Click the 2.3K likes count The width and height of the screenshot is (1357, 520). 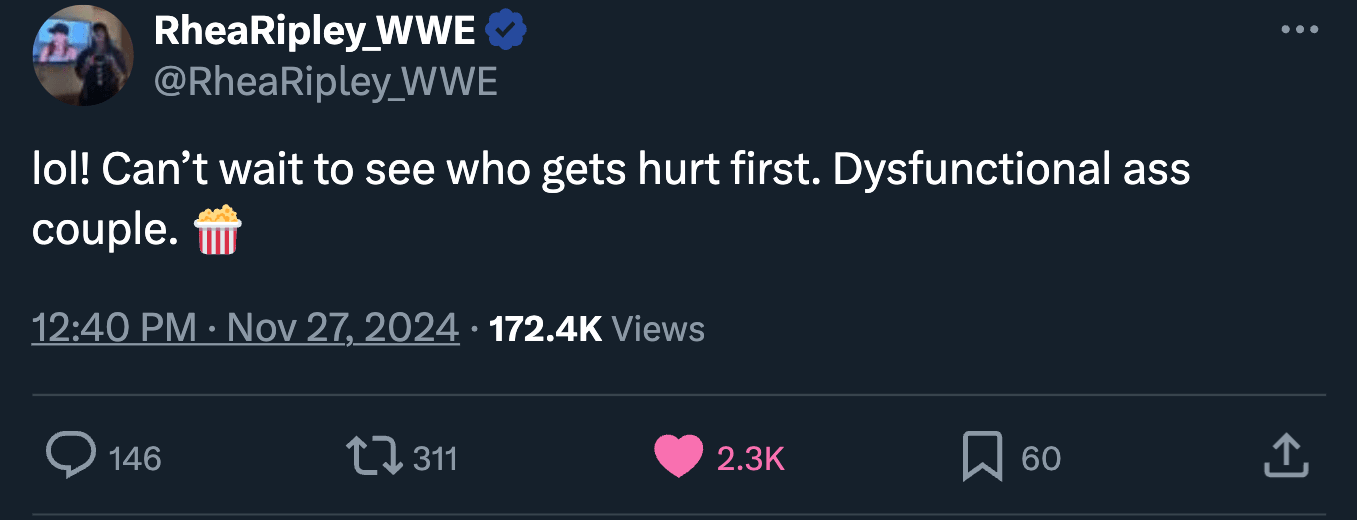[x=750, y=458]
